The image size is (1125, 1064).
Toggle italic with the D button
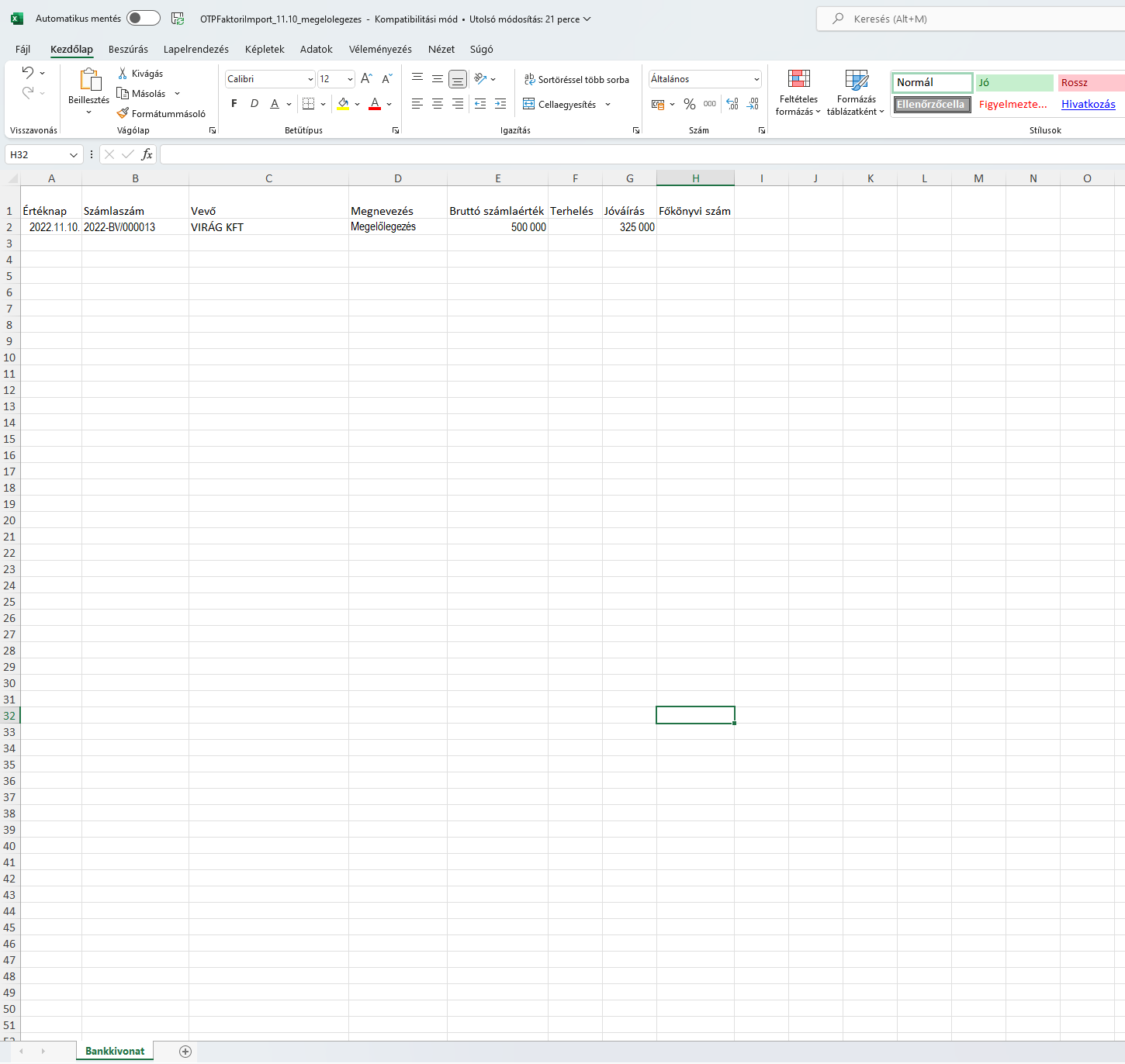click(x=254, y=103)
